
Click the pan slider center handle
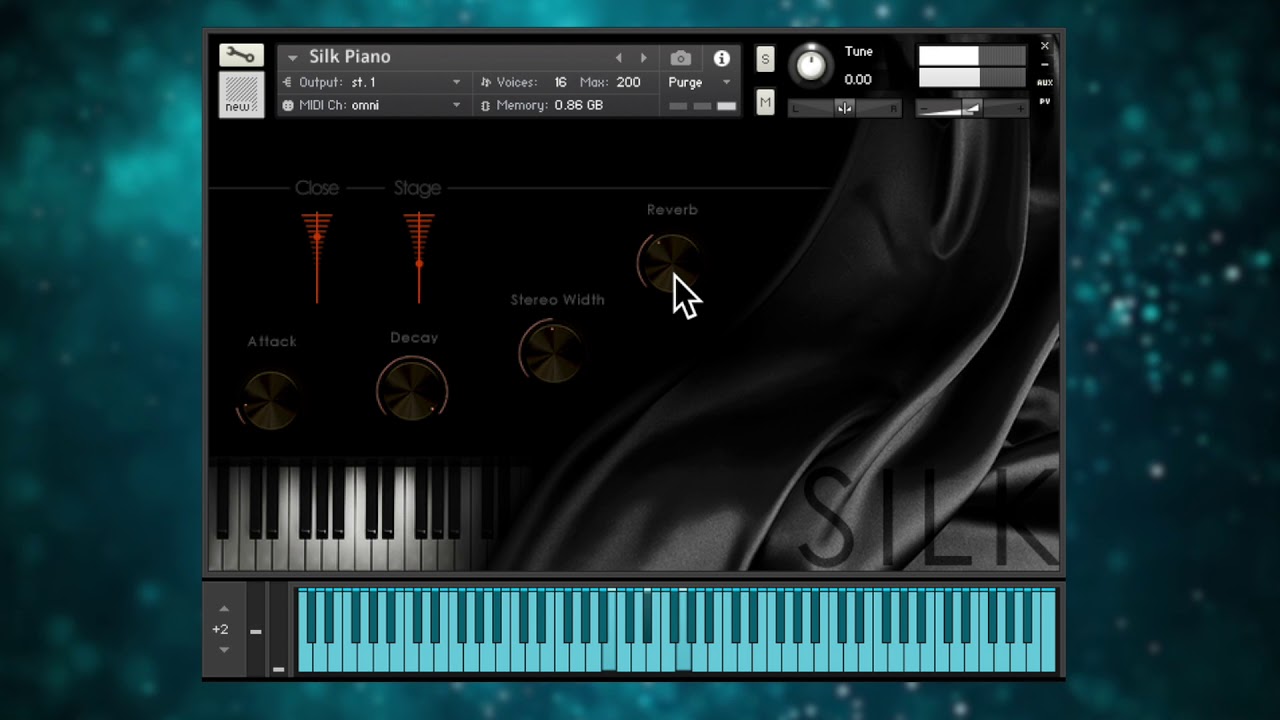(845, 108)
